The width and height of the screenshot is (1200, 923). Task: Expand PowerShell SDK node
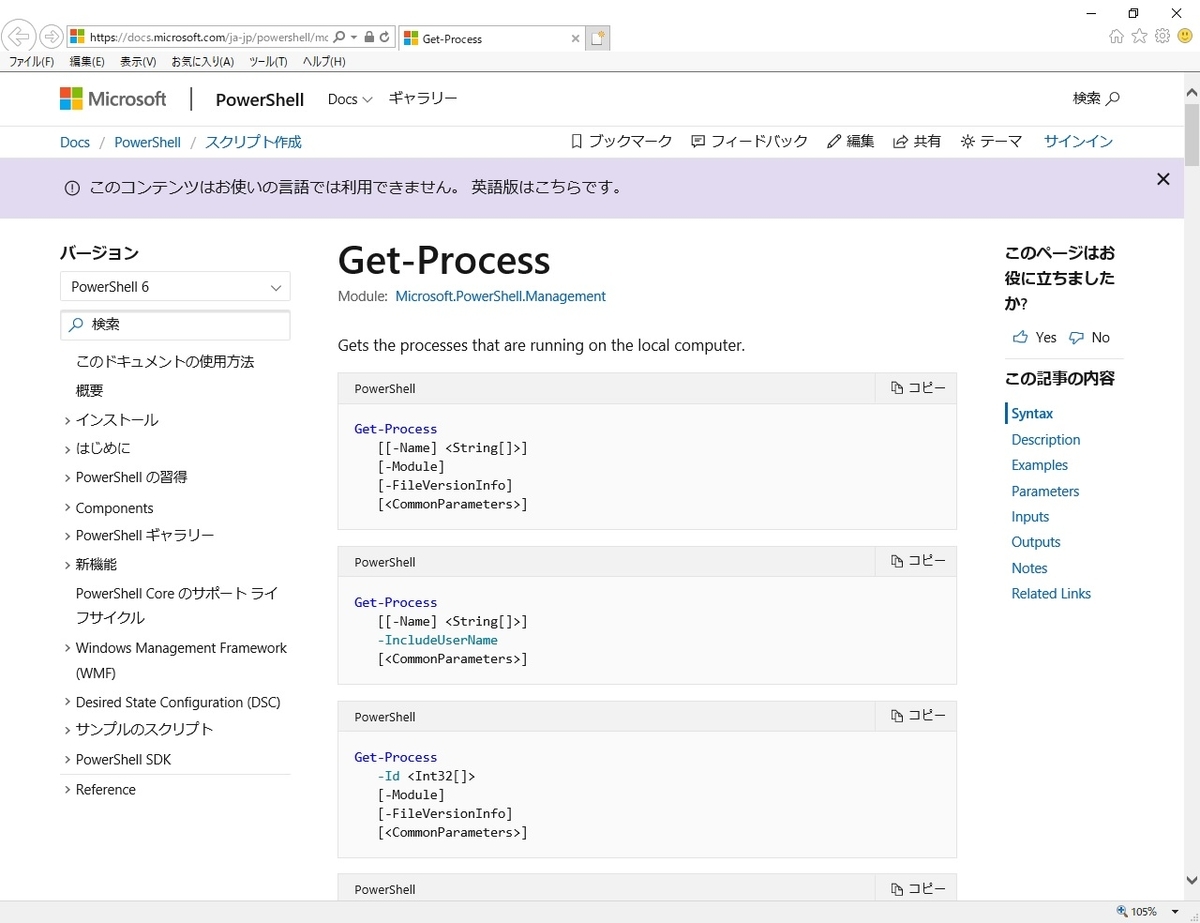(67, 760)
